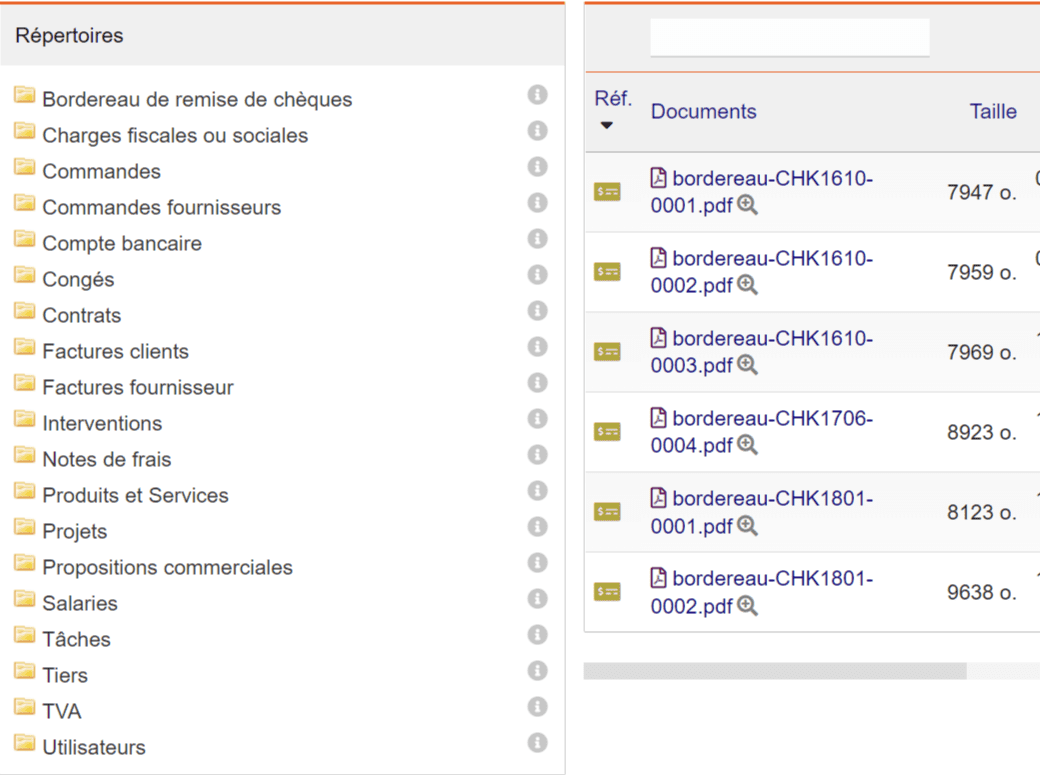The image size is (1040, 775).
Task: Click the PDF icon of bordereau-CHK1610-0003
Action: click(x=658, y=338)
